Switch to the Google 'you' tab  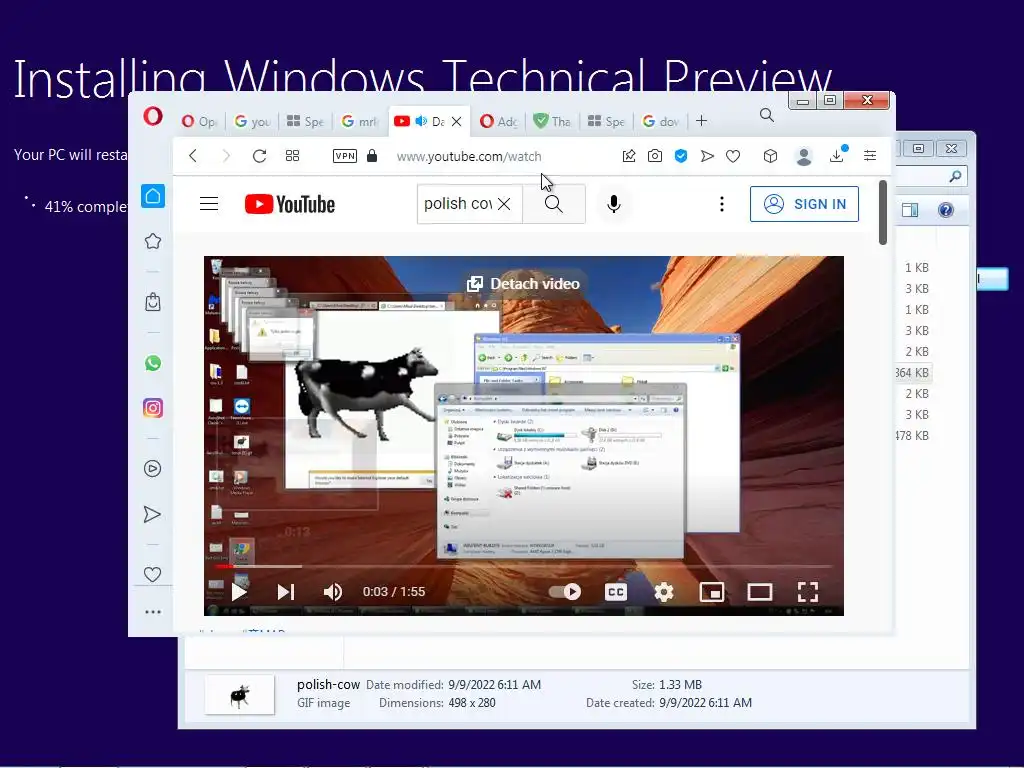click(252, 121)
